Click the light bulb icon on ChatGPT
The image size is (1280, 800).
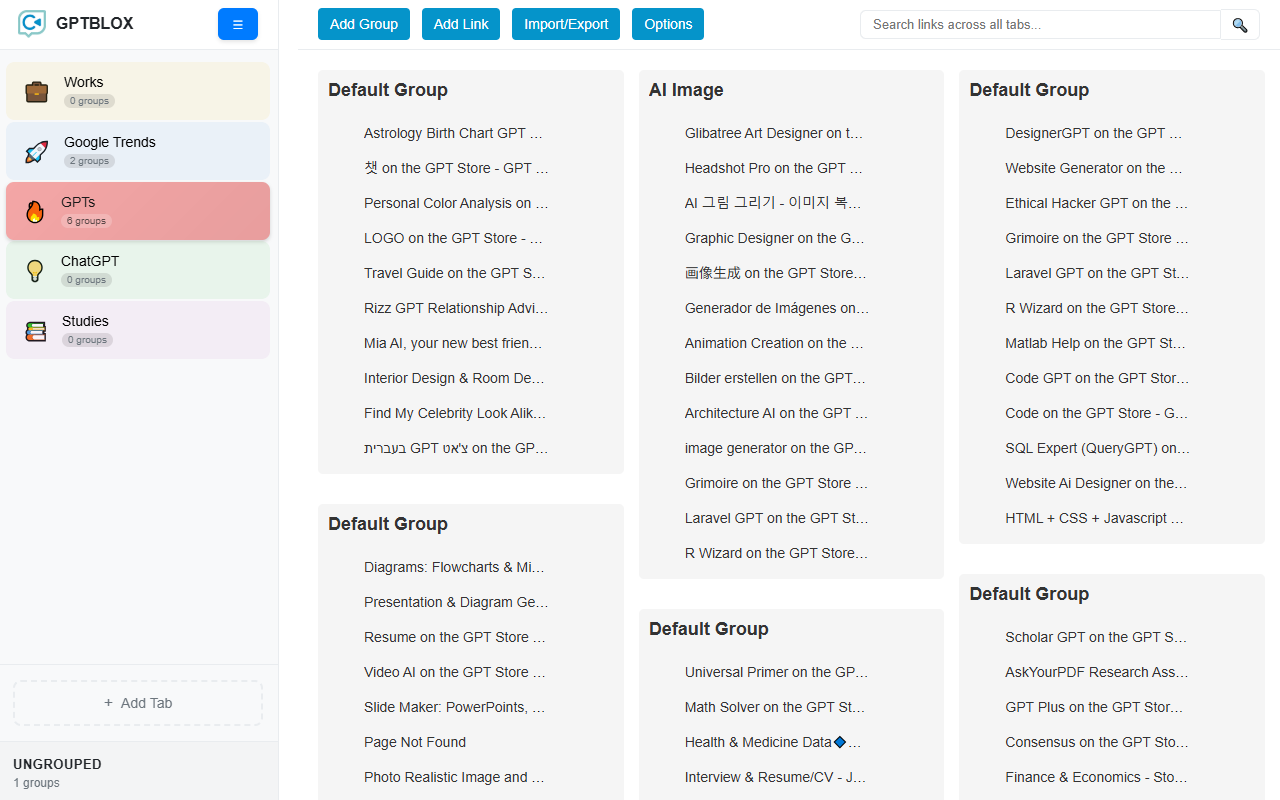pos(35,271)
